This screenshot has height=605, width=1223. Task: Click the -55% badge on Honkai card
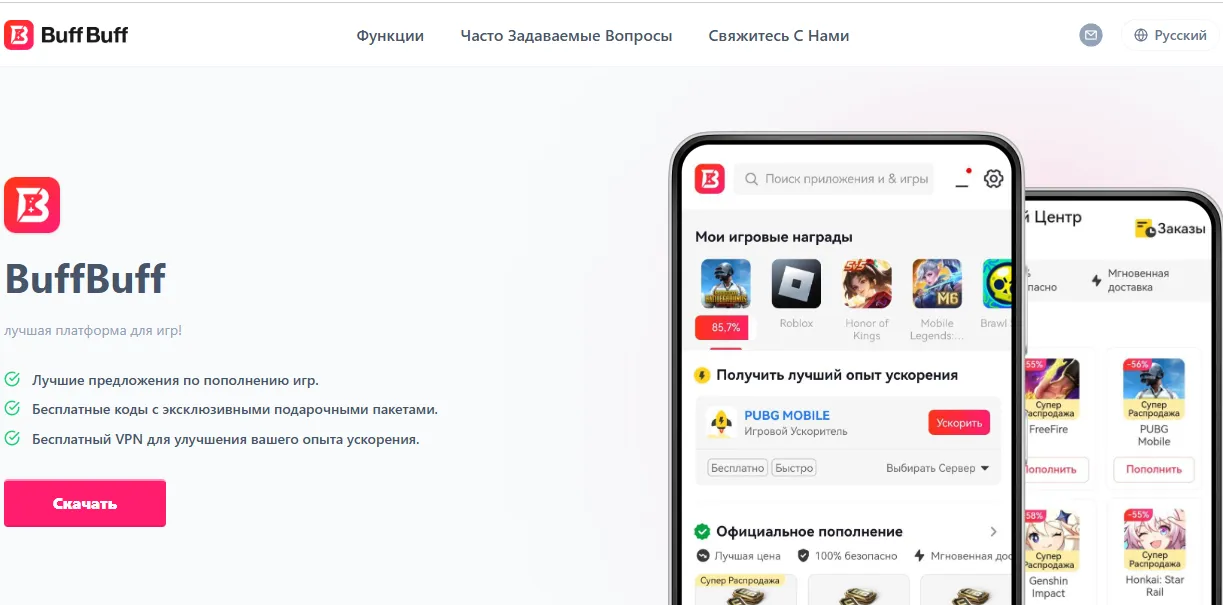click(1138, 514)
